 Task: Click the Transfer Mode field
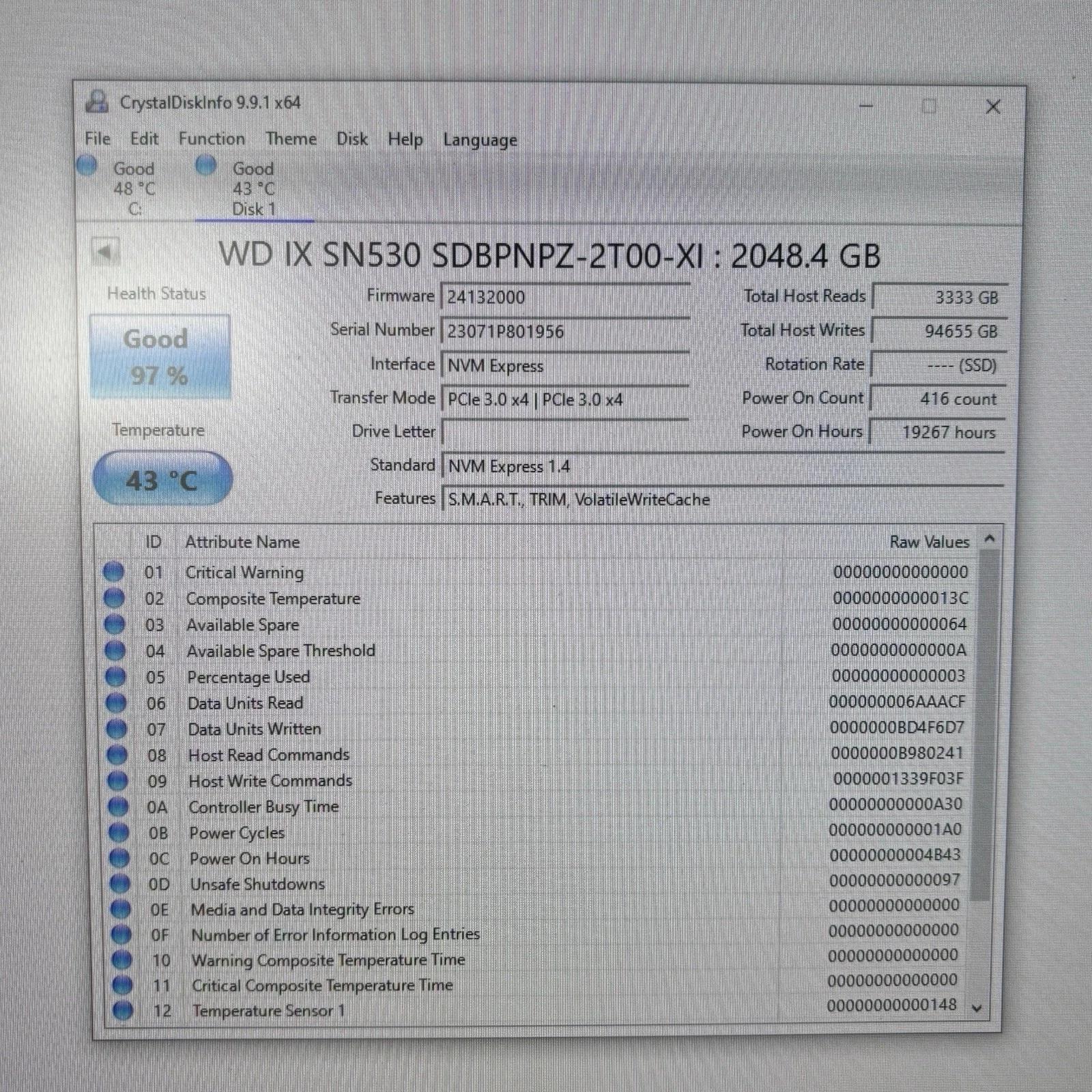coord(566,399)
